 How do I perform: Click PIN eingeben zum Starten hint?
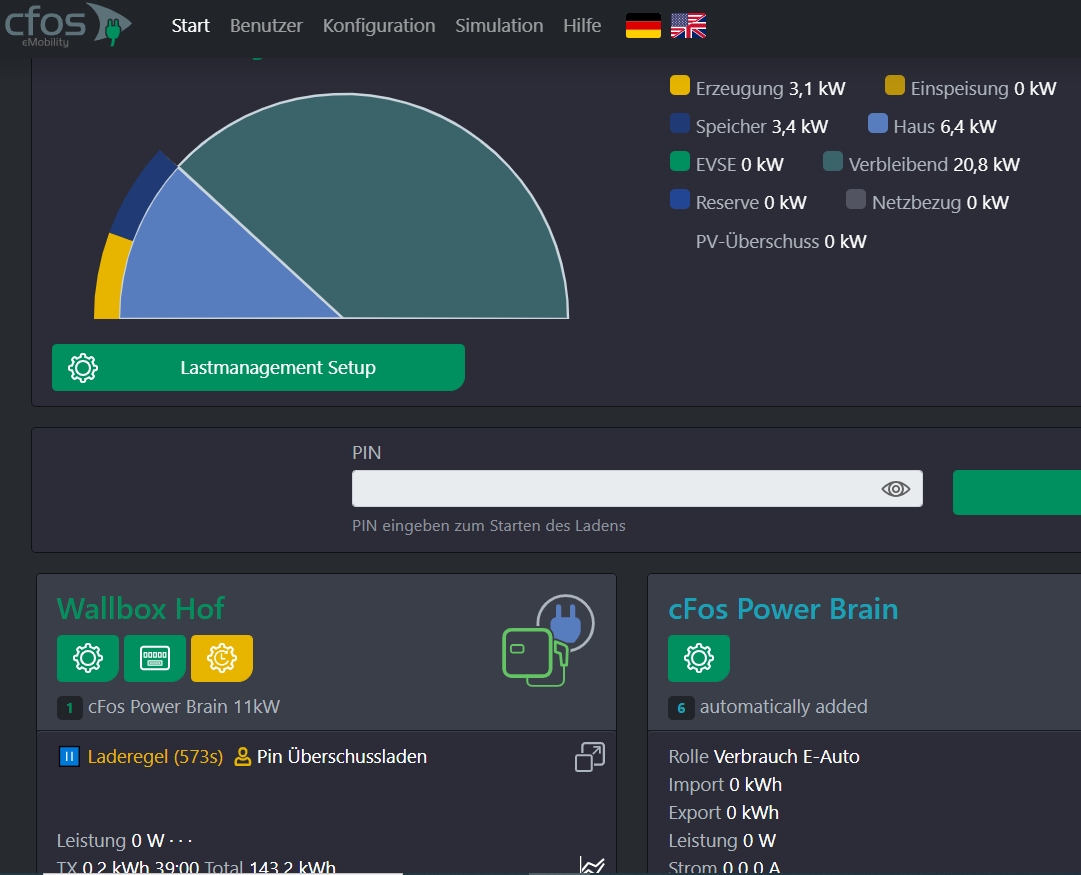[x=489, y=525]
